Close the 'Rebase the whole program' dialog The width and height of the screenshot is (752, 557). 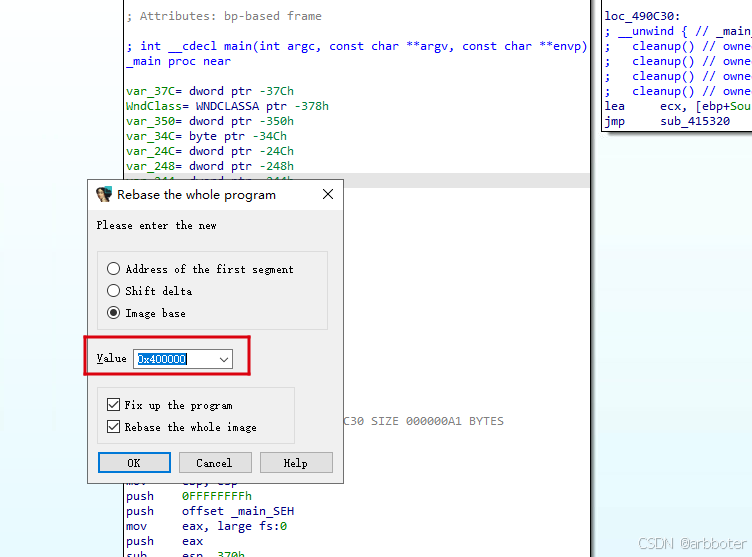coord(328,194)
